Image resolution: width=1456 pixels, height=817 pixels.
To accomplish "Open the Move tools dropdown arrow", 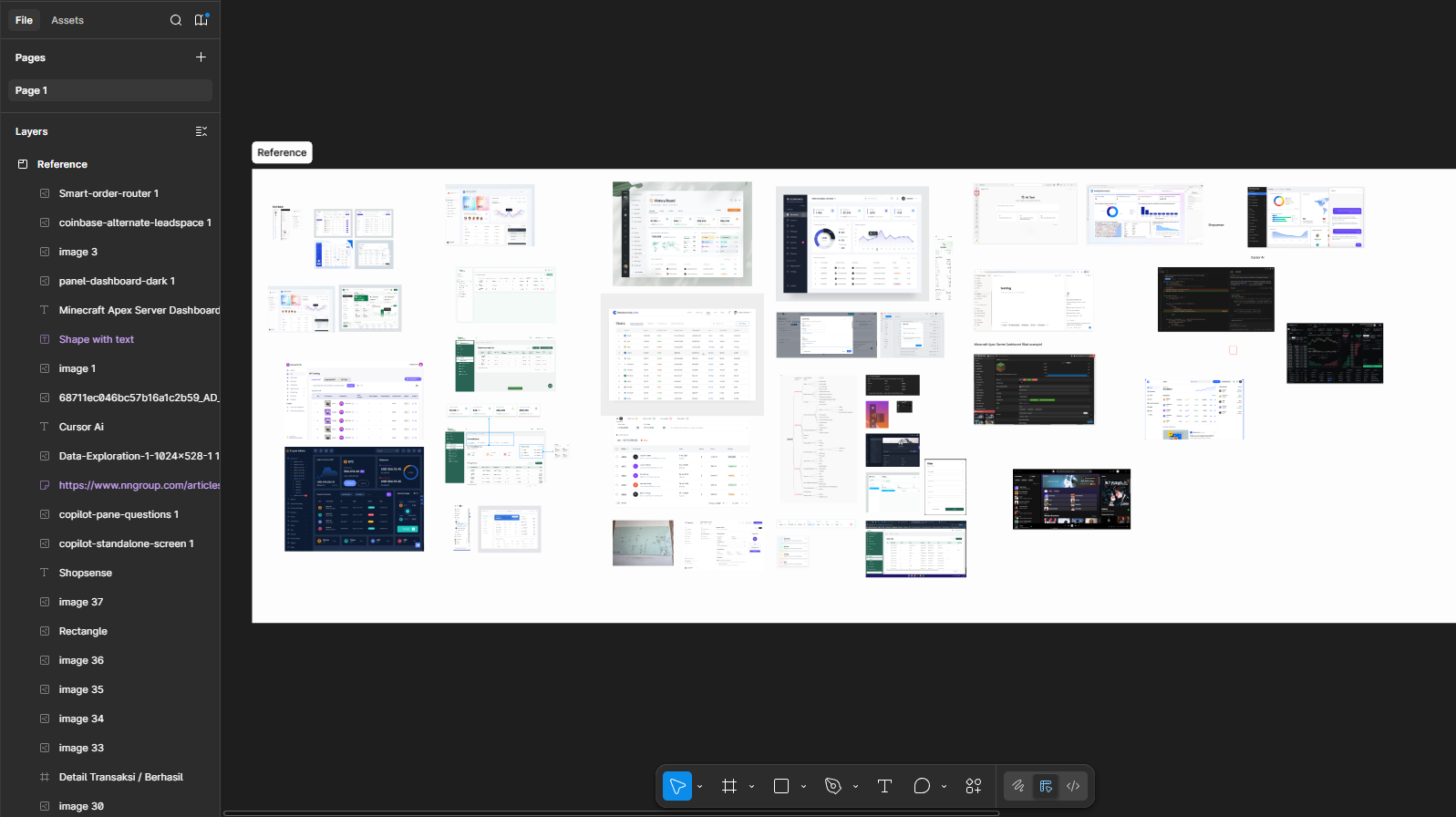I will pyautogui.click(x=700, y=787).
